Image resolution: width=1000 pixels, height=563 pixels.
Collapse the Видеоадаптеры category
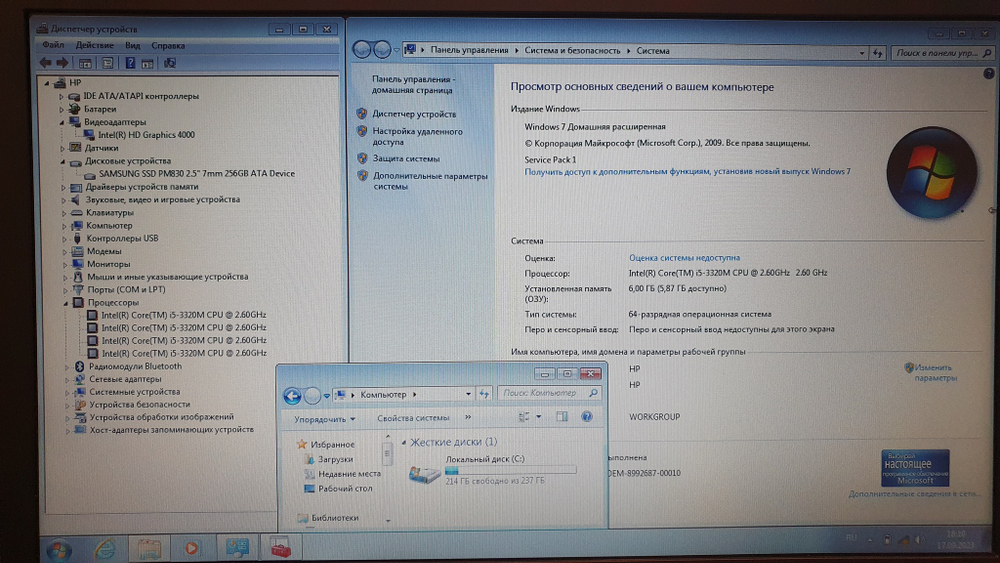coord(62,122)
